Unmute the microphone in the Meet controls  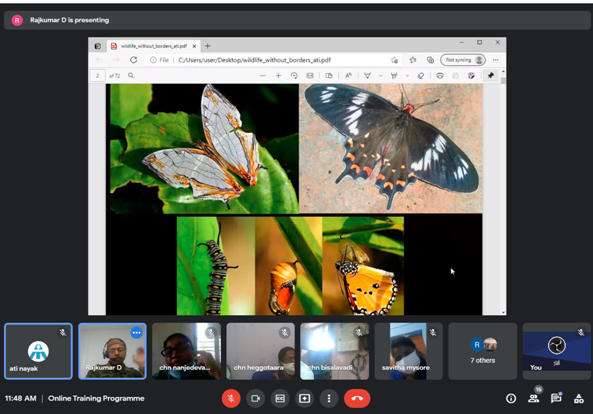231,398
